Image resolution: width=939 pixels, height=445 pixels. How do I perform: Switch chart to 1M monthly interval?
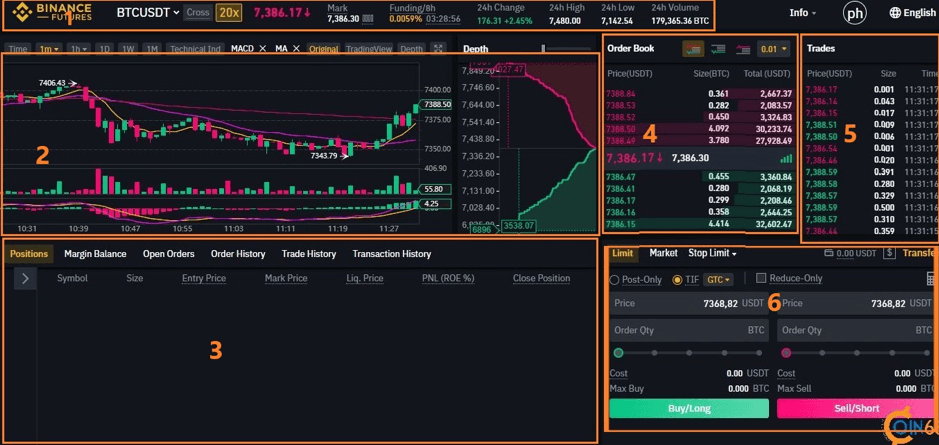click(x=152, y=49)
